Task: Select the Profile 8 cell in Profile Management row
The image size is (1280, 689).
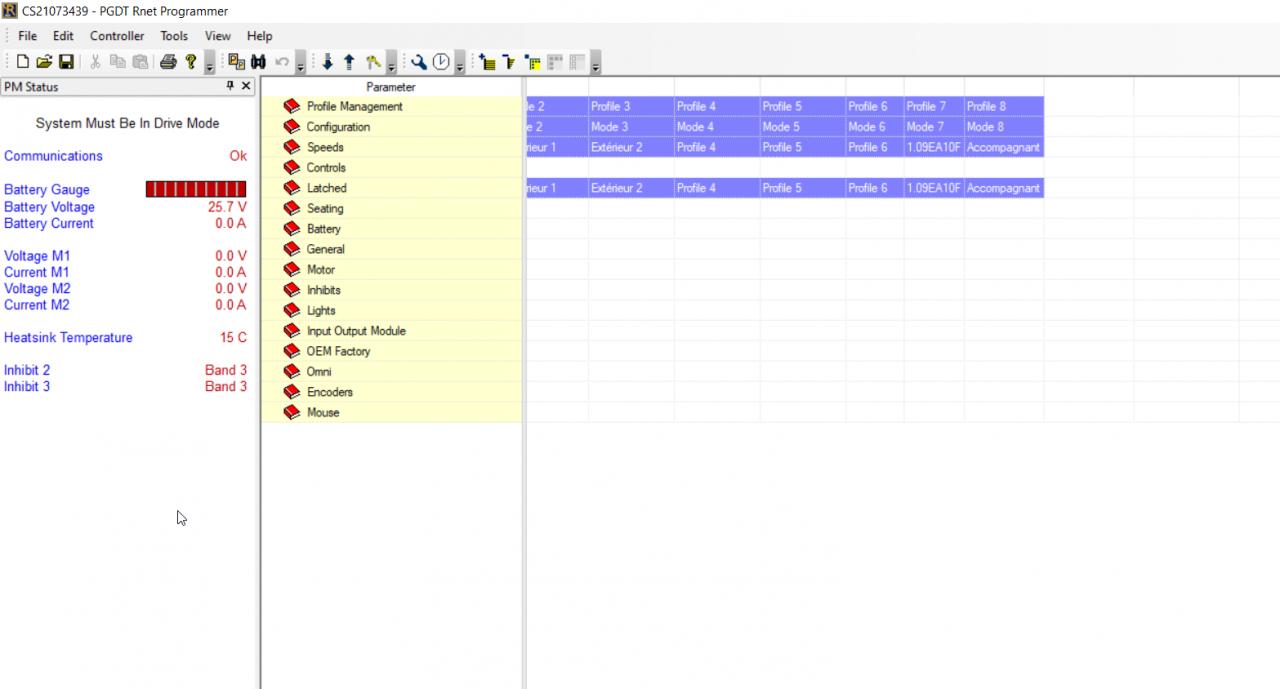Action: click(1004, 106)
